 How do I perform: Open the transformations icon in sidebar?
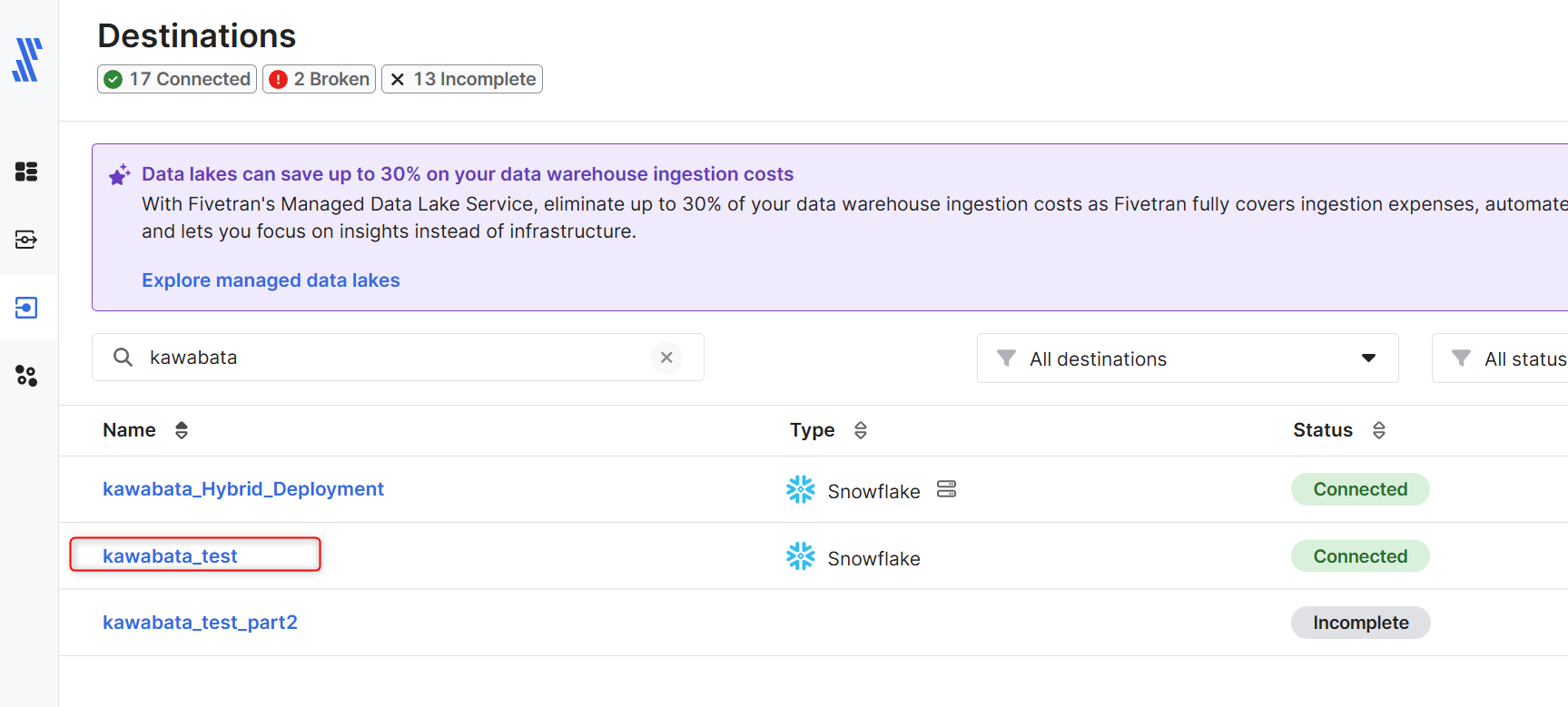tap(26, 376)
